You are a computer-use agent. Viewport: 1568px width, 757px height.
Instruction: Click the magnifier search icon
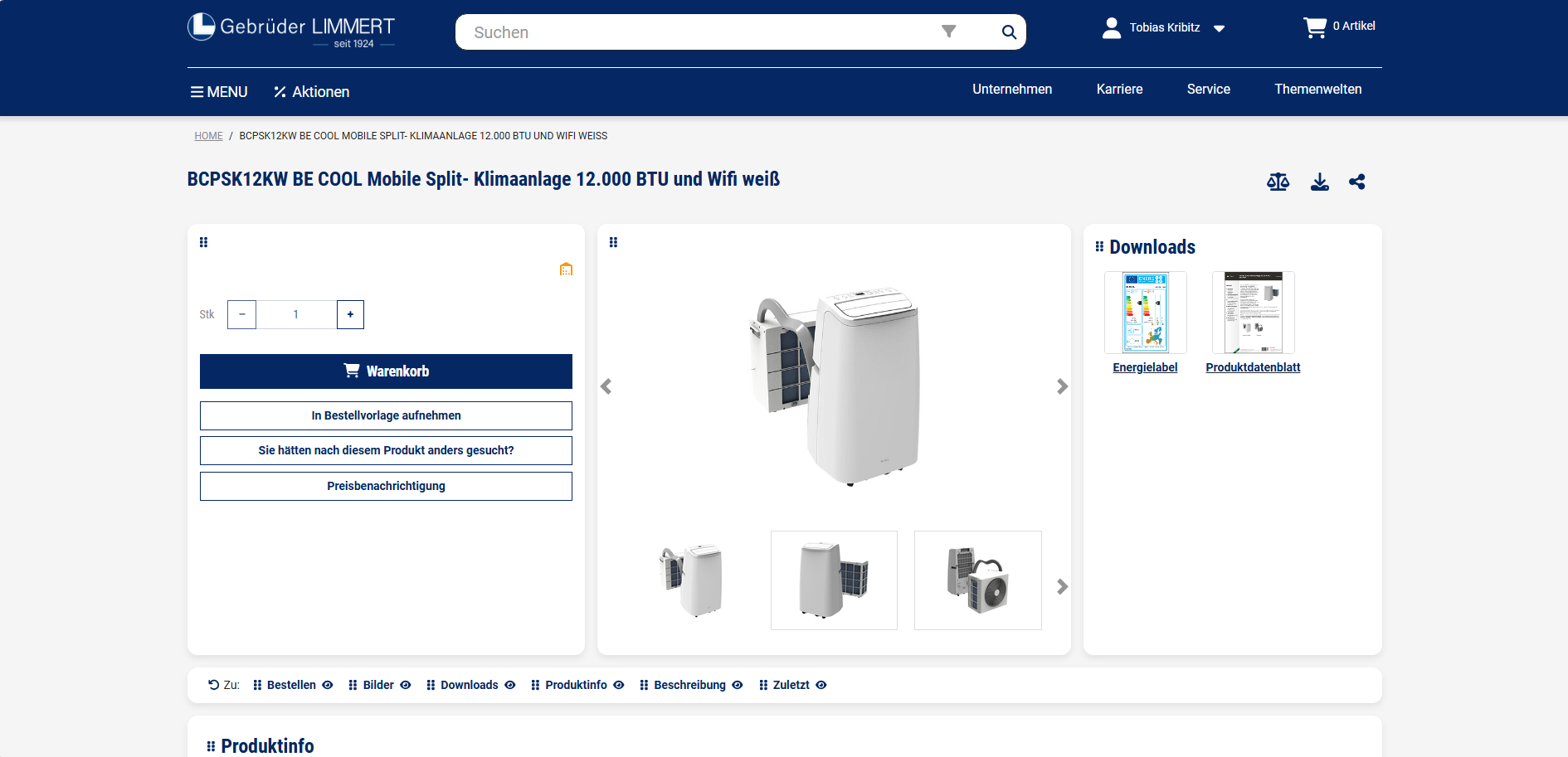(1009, 32)
